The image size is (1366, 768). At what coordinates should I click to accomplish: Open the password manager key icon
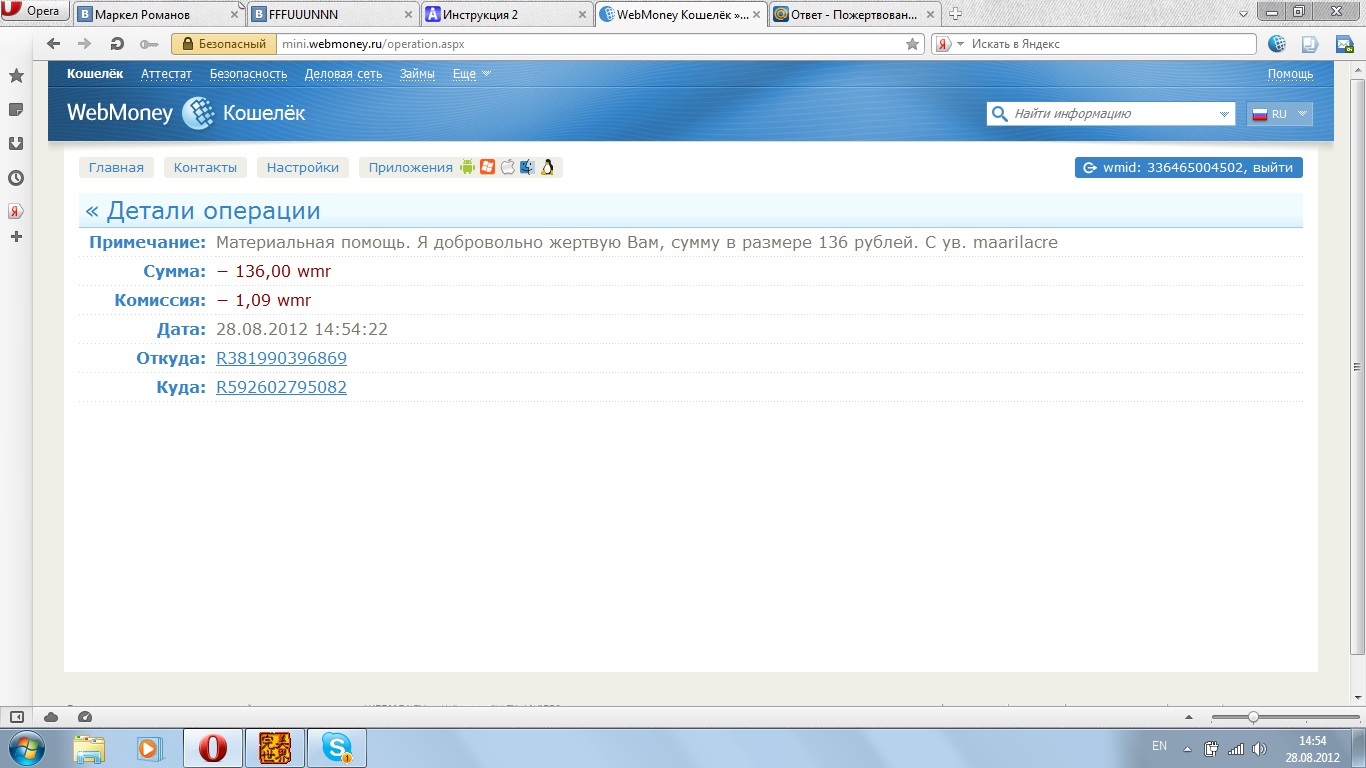149,44
